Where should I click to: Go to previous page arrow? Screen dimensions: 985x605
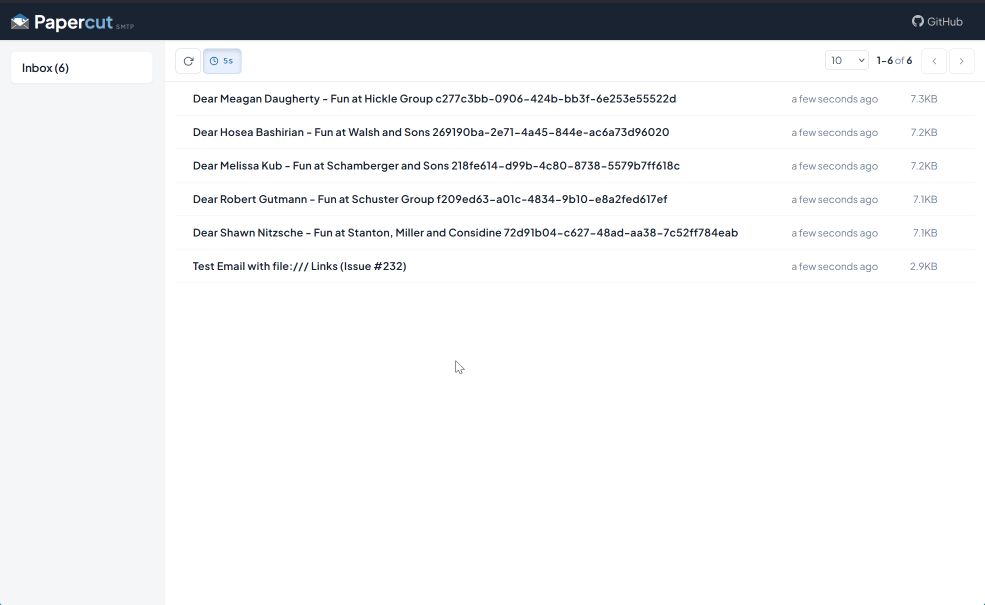coord(934,61)
